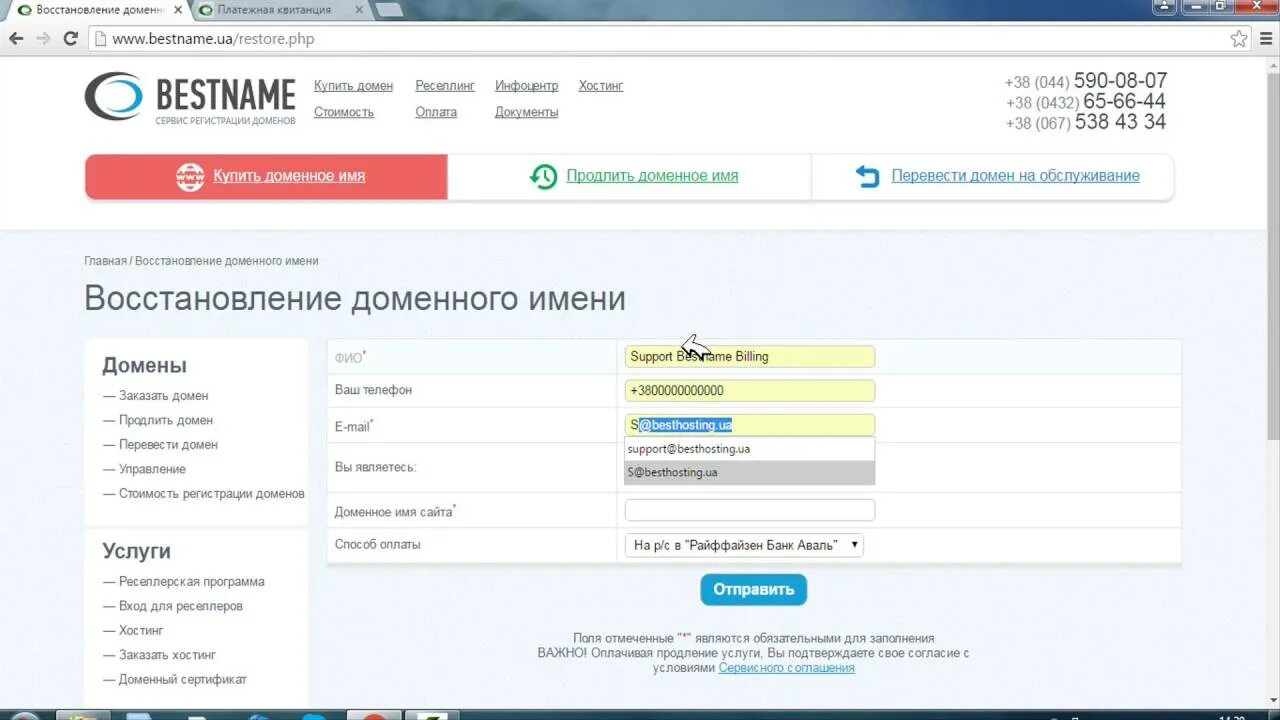This screenshot has height=720, width=1280.
Task: Open a new browser tab
Action: 390,9
